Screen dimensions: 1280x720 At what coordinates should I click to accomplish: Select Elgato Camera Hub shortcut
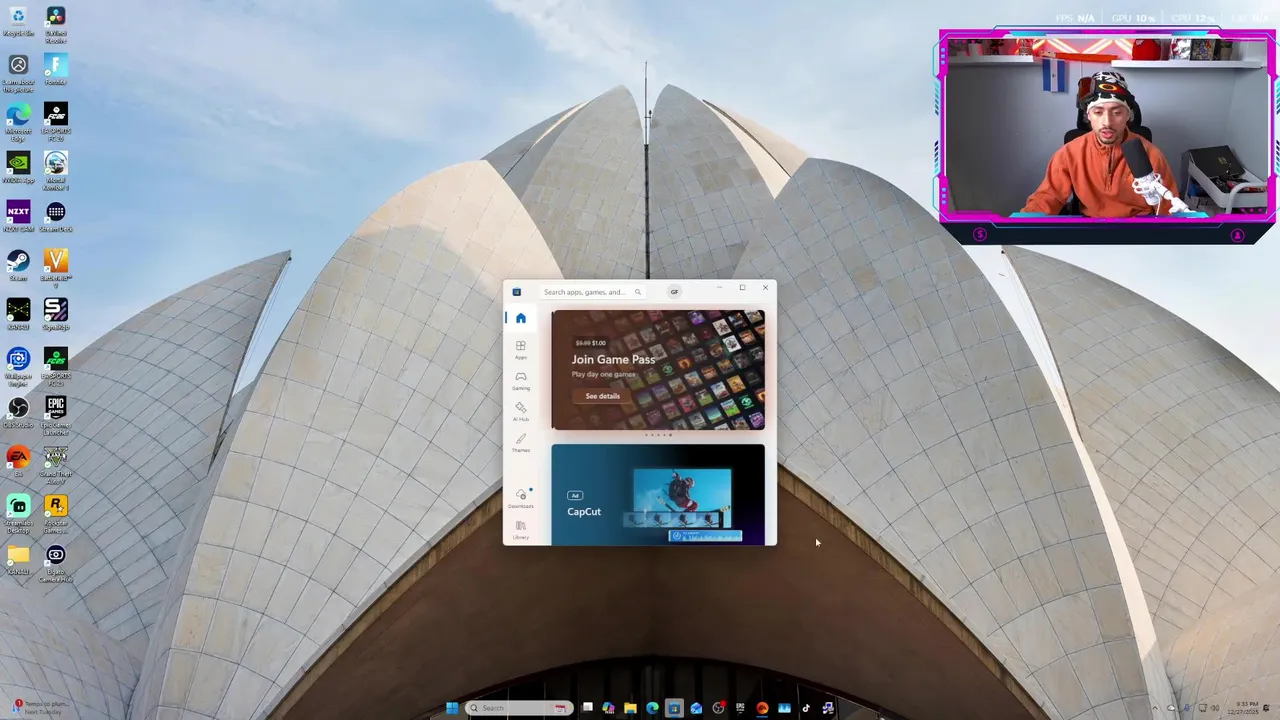click(56, 562)
